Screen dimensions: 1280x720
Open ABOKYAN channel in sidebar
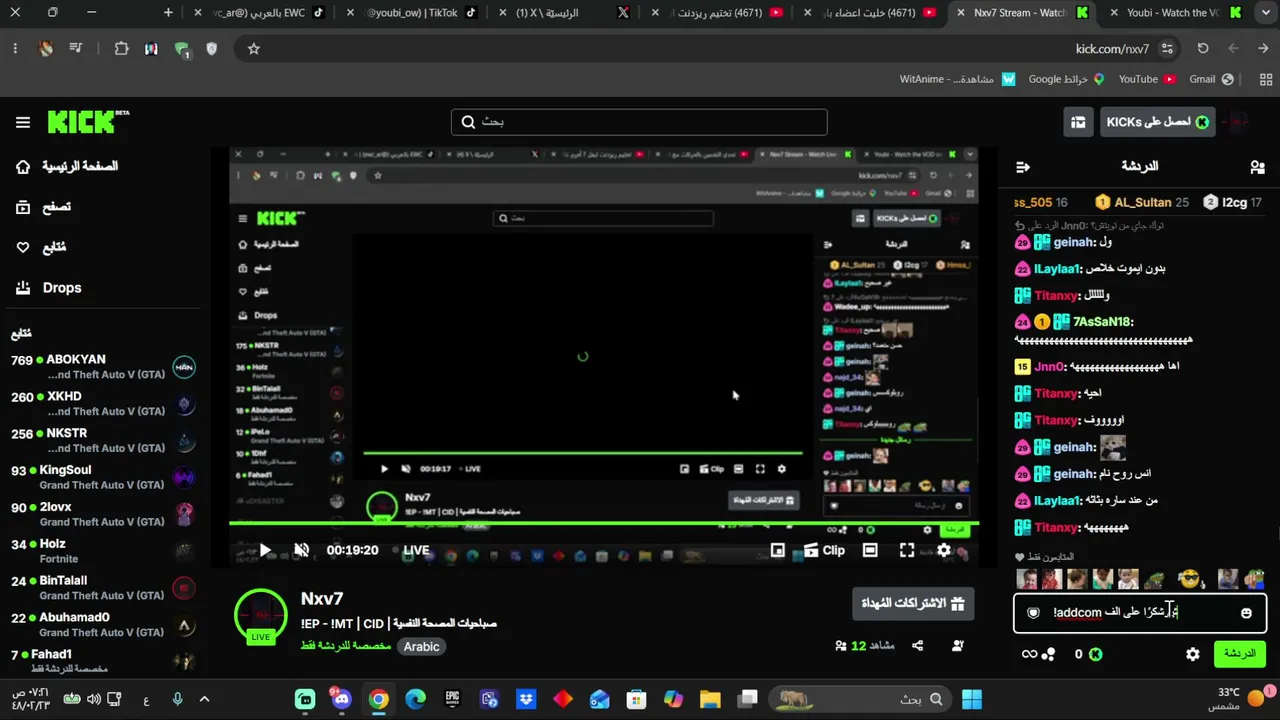click(103, 367)
